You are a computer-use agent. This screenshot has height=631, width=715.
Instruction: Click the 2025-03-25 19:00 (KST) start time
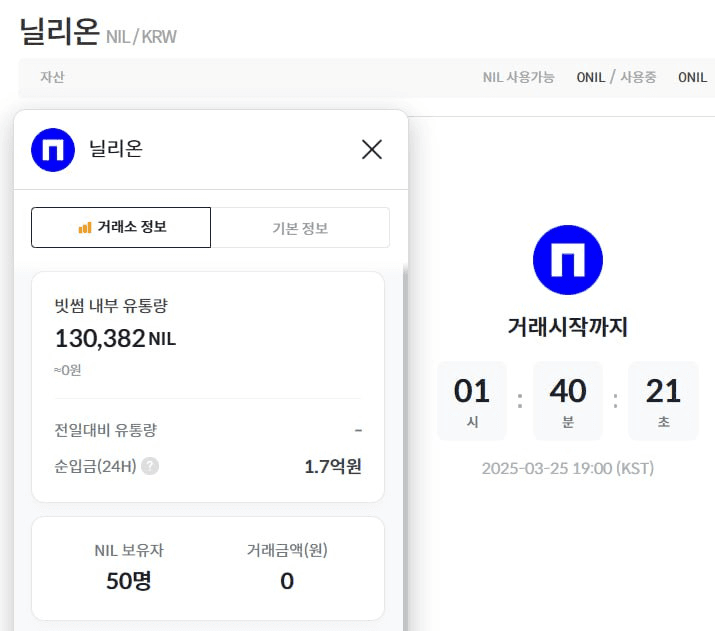(x=568, y=468)
